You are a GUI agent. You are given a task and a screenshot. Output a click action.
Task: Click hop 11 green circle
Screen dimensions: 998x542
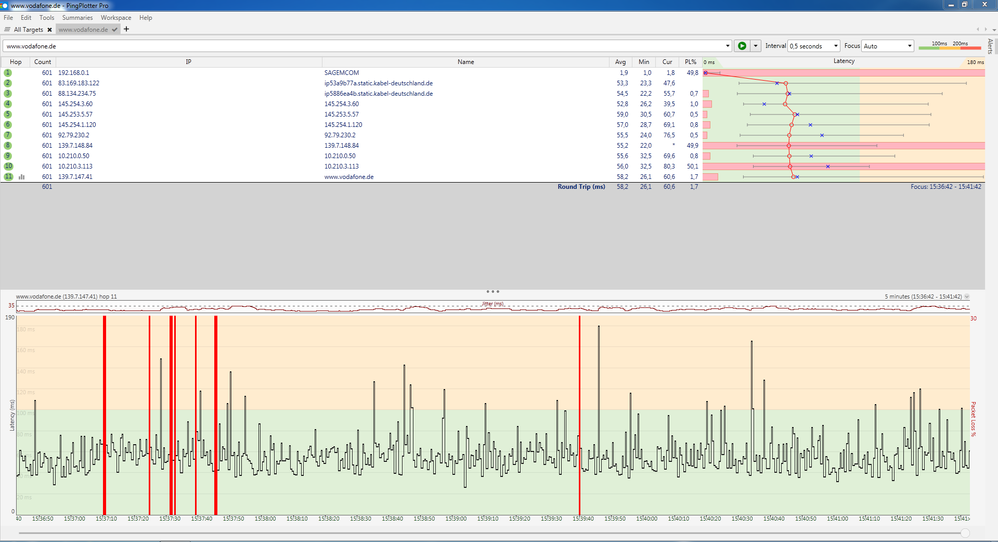pos(8,177)
